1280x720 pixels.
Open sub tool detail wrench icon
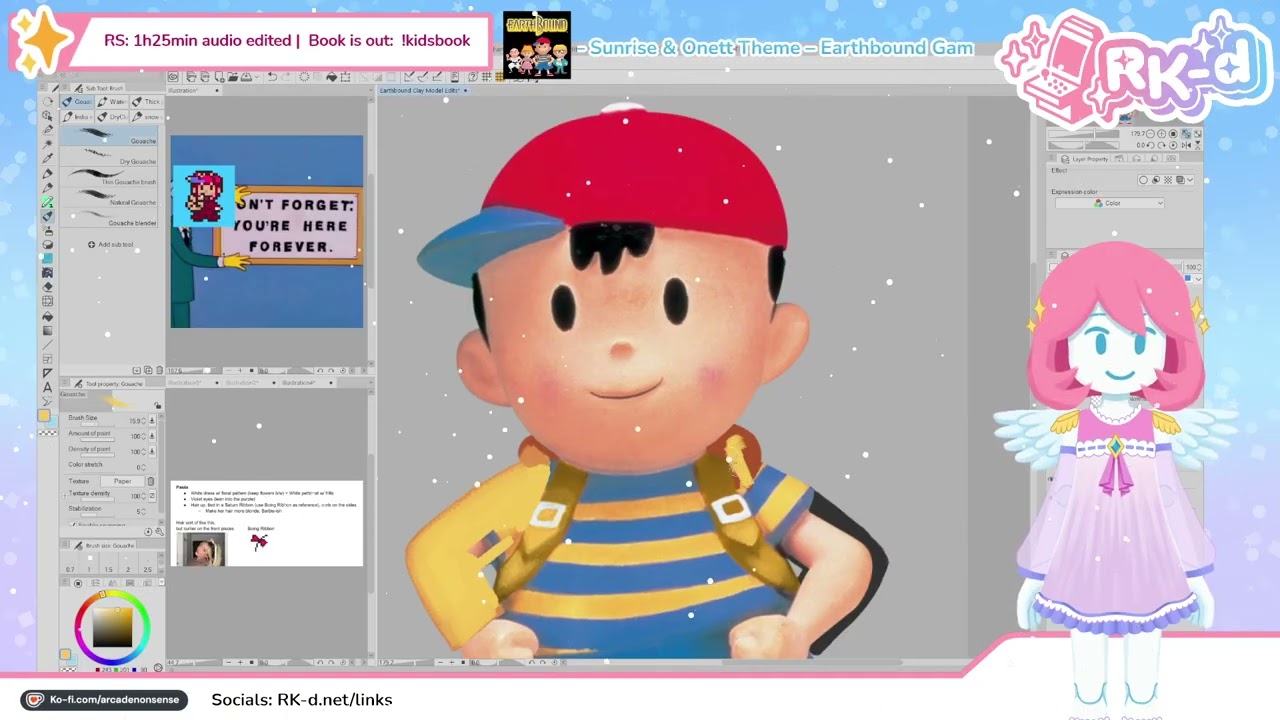pyautogui.click(x=158, y=532)
